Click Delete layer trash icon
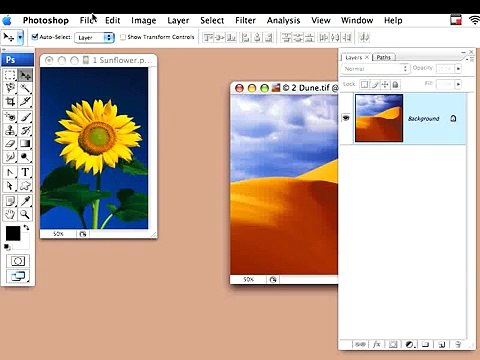 point(458,344)
